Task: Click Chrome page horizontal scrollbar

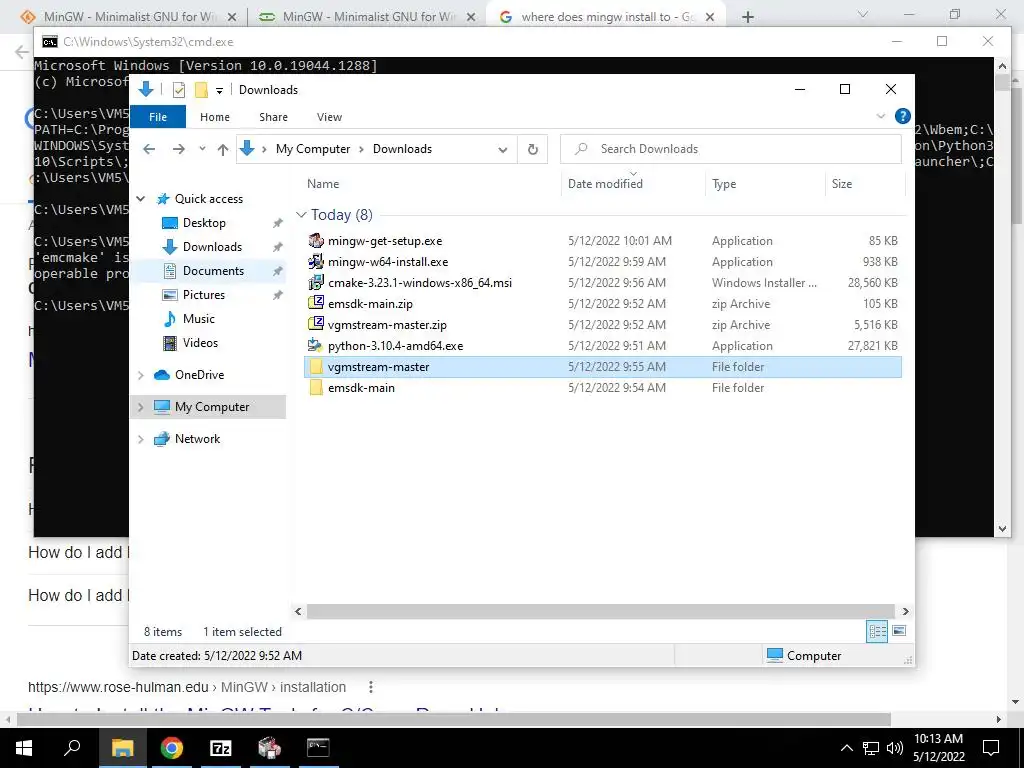Action: point(454,719)
